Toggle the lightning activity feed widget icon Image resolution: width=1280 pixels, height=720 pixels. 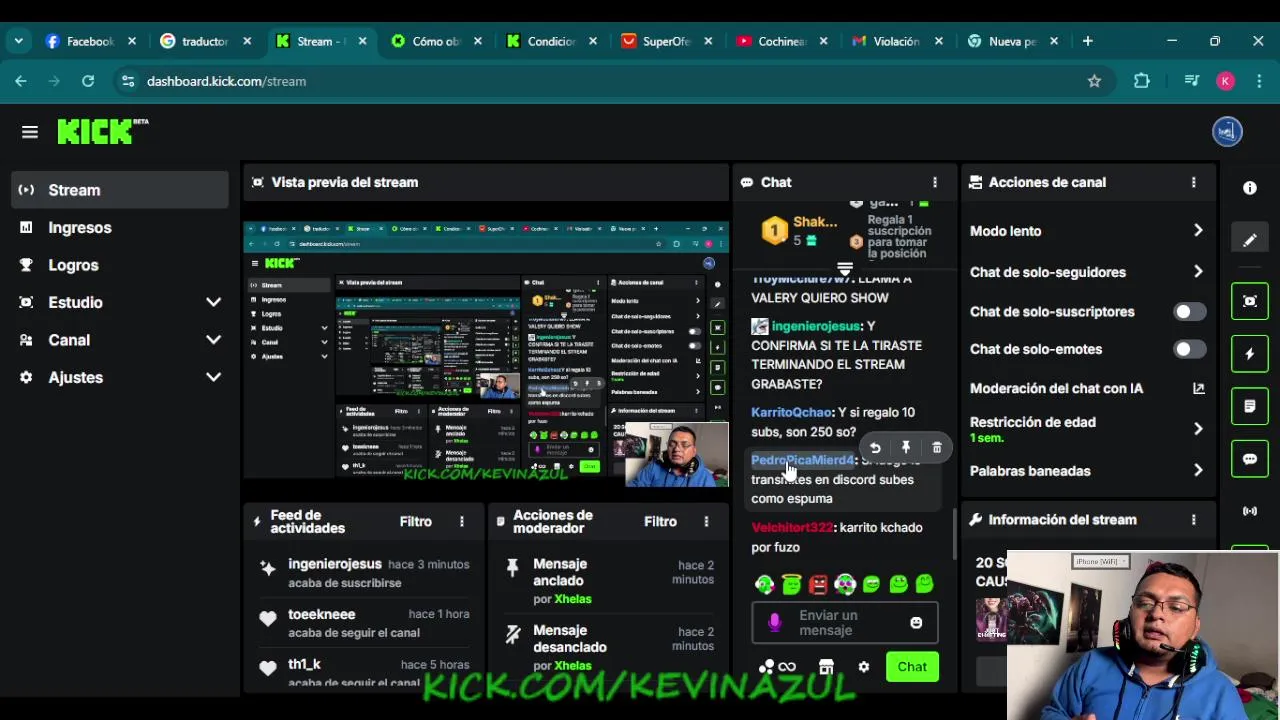click(x=1250, y=353)
